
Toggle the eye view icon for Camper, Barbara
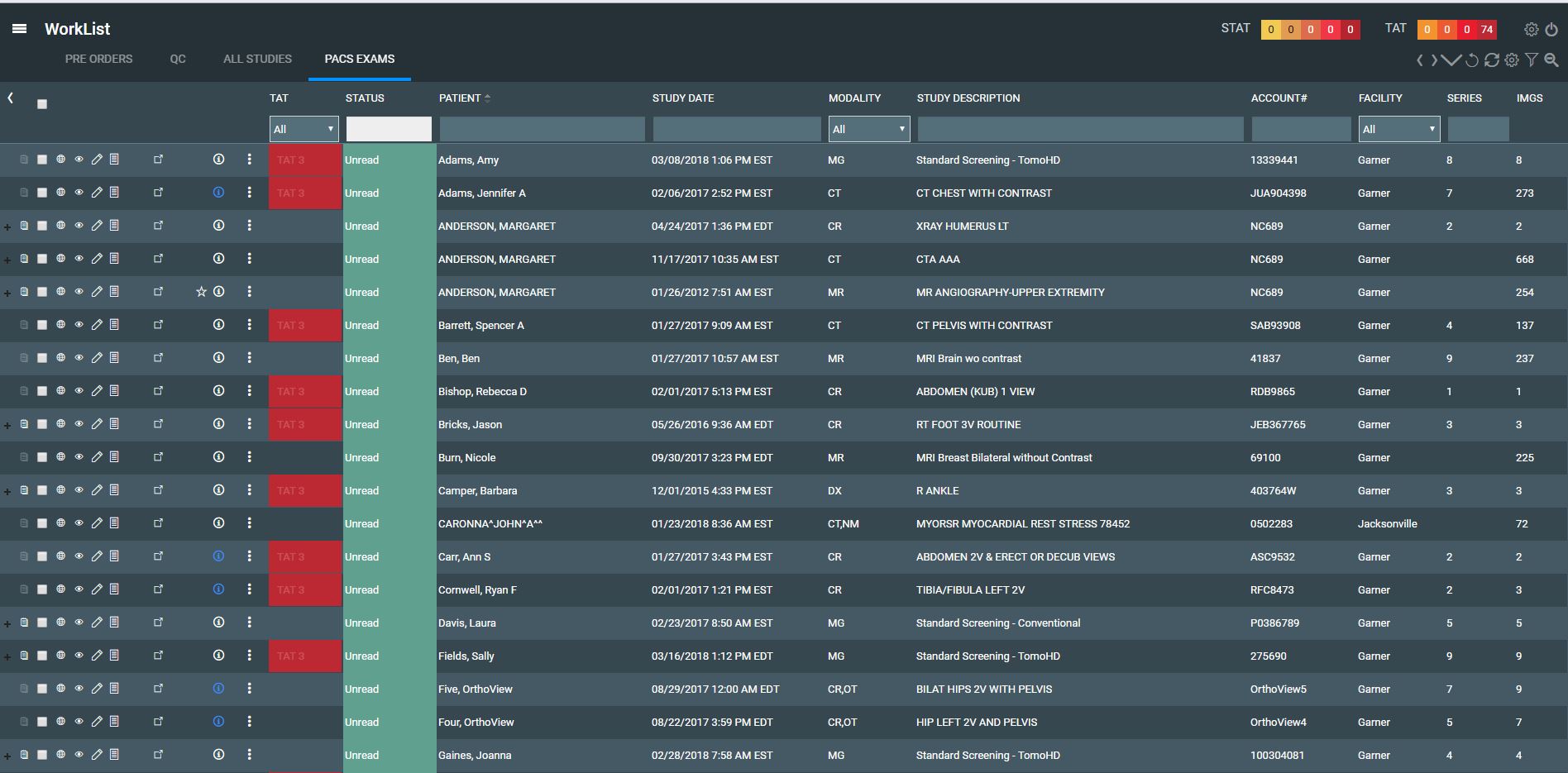tap(79, 490)
